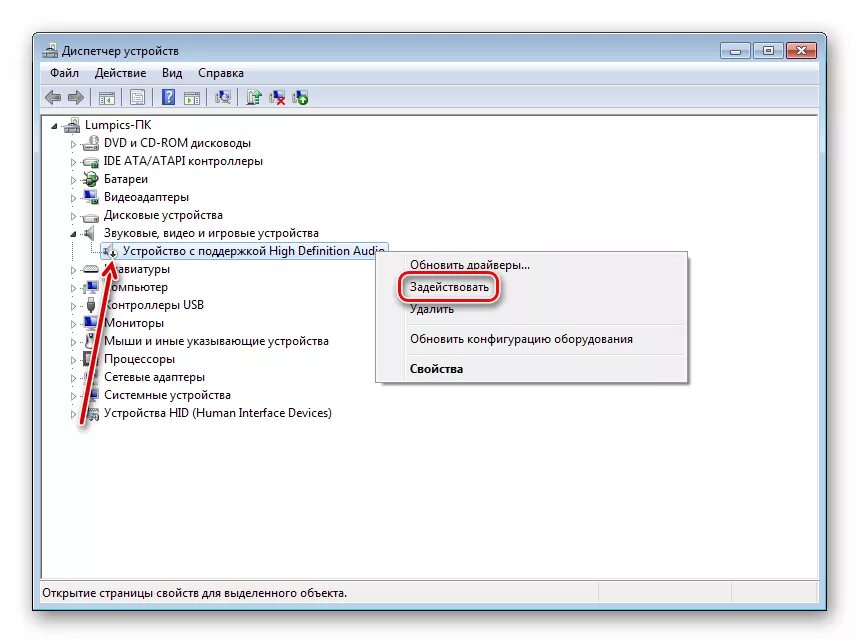Click the Device Manager title bar icon
Viewport: 859px width, 643px height.
(50, 50)
